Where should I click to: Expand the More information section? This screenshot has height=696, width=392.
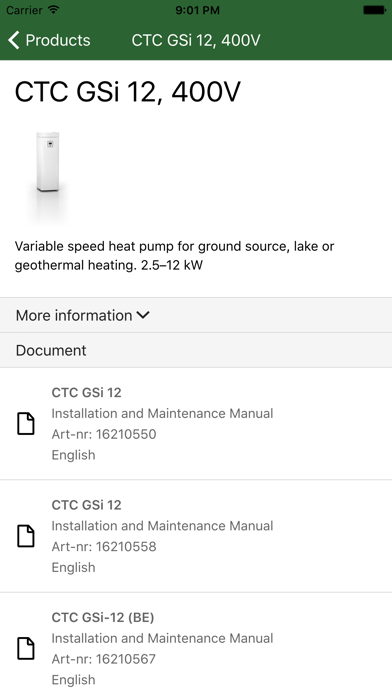click(196, 315)
